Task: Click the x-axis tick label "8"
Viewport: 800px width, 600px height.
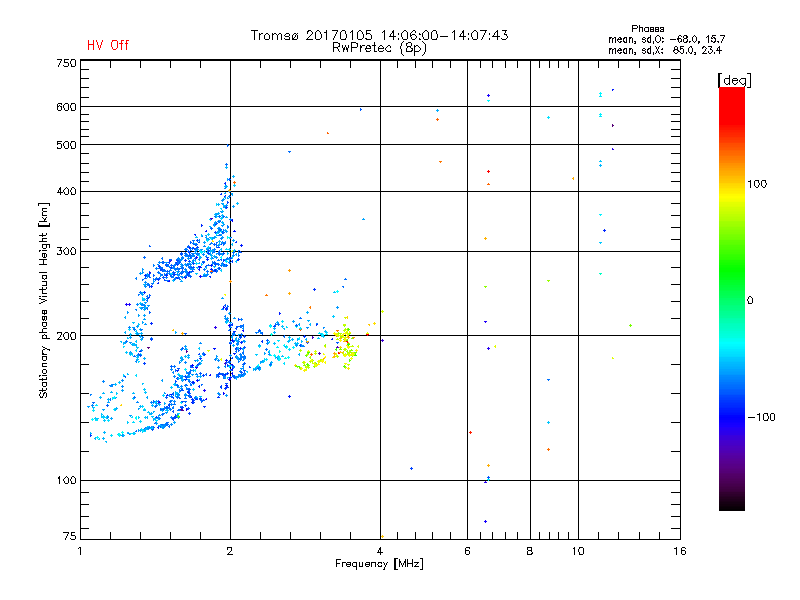Action: coord(530,551)
